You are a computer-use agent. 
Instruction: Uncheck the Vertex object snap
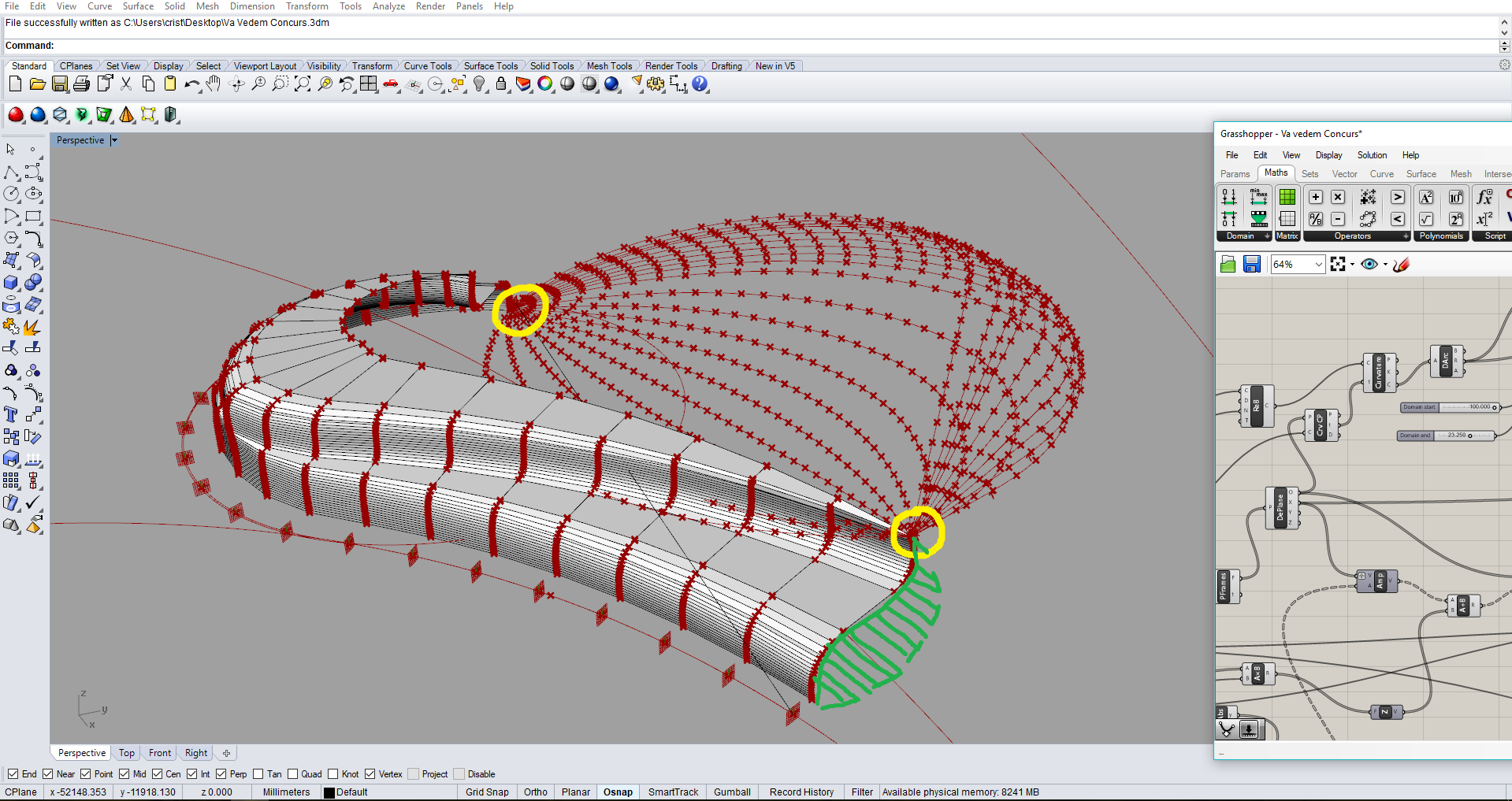[x=370, y=774]
